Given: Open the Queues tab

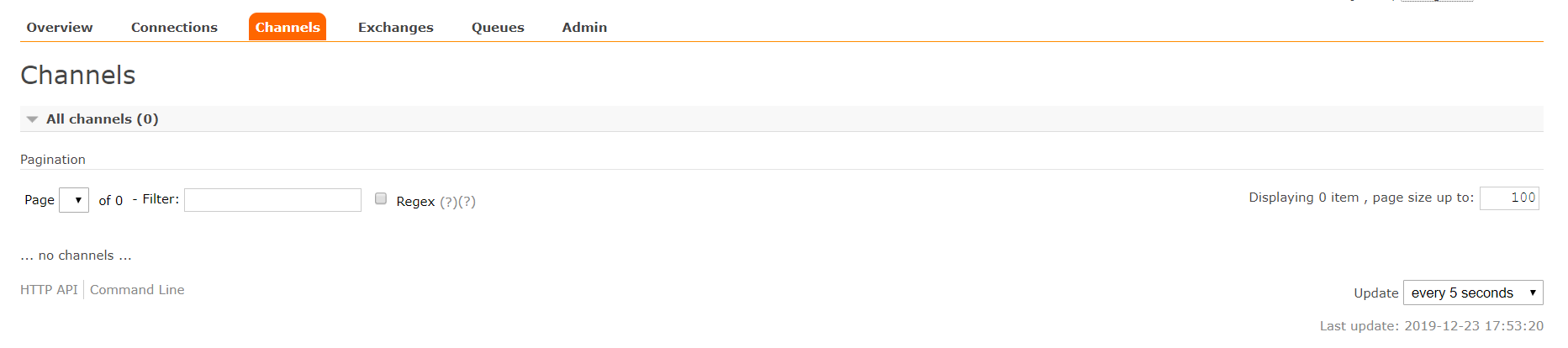Looking at the screenshot, I should pos(498,27).
